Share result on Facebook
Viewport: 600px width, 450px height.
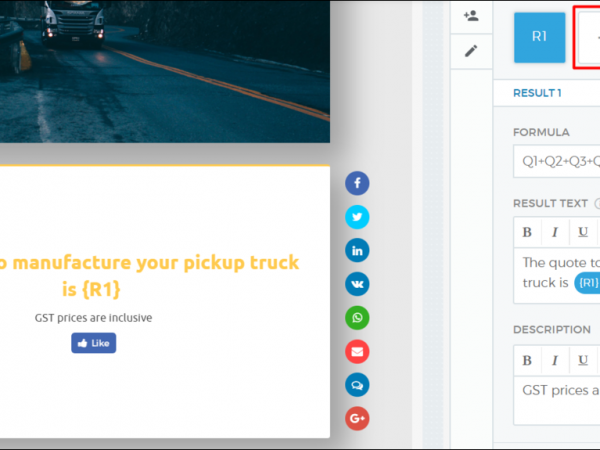point(357,184)
